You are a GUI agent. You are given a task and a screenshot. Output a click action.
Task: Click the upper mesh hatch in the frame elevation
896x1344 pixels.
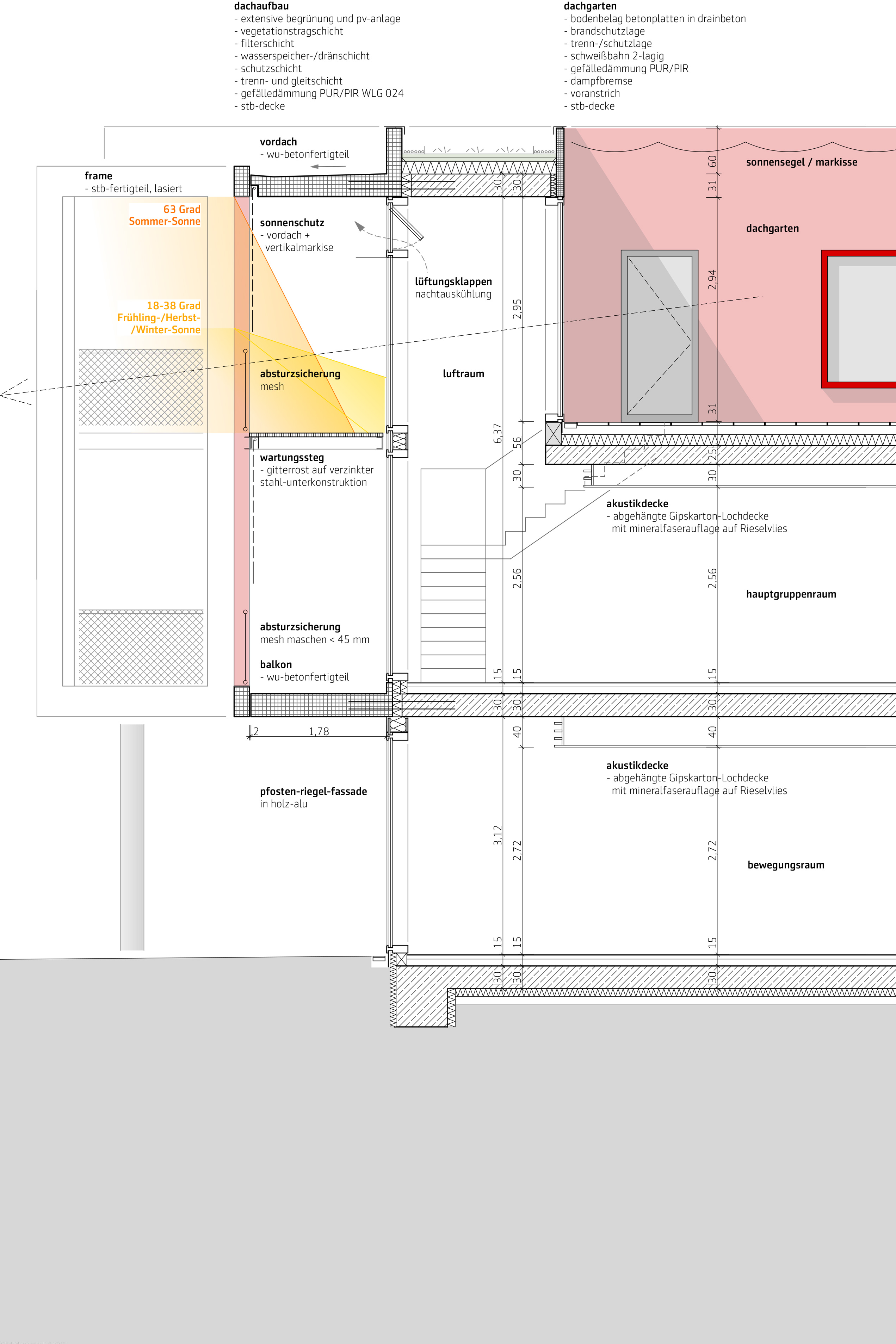click(x=141, y=388)
